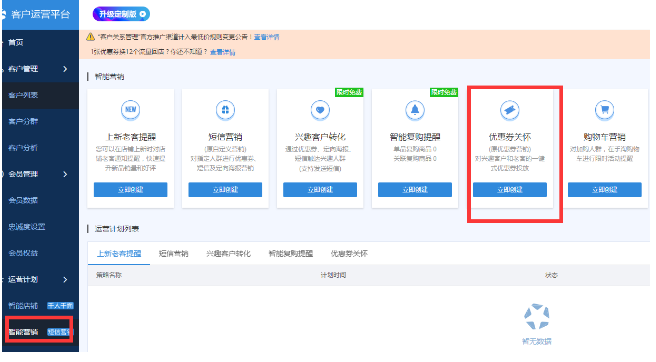The height and width of the screenshot is (362, 656).
Task: Click the 短信营销 badge beside 智能营销 in the sidebar
Action: (x=59, y=332)
